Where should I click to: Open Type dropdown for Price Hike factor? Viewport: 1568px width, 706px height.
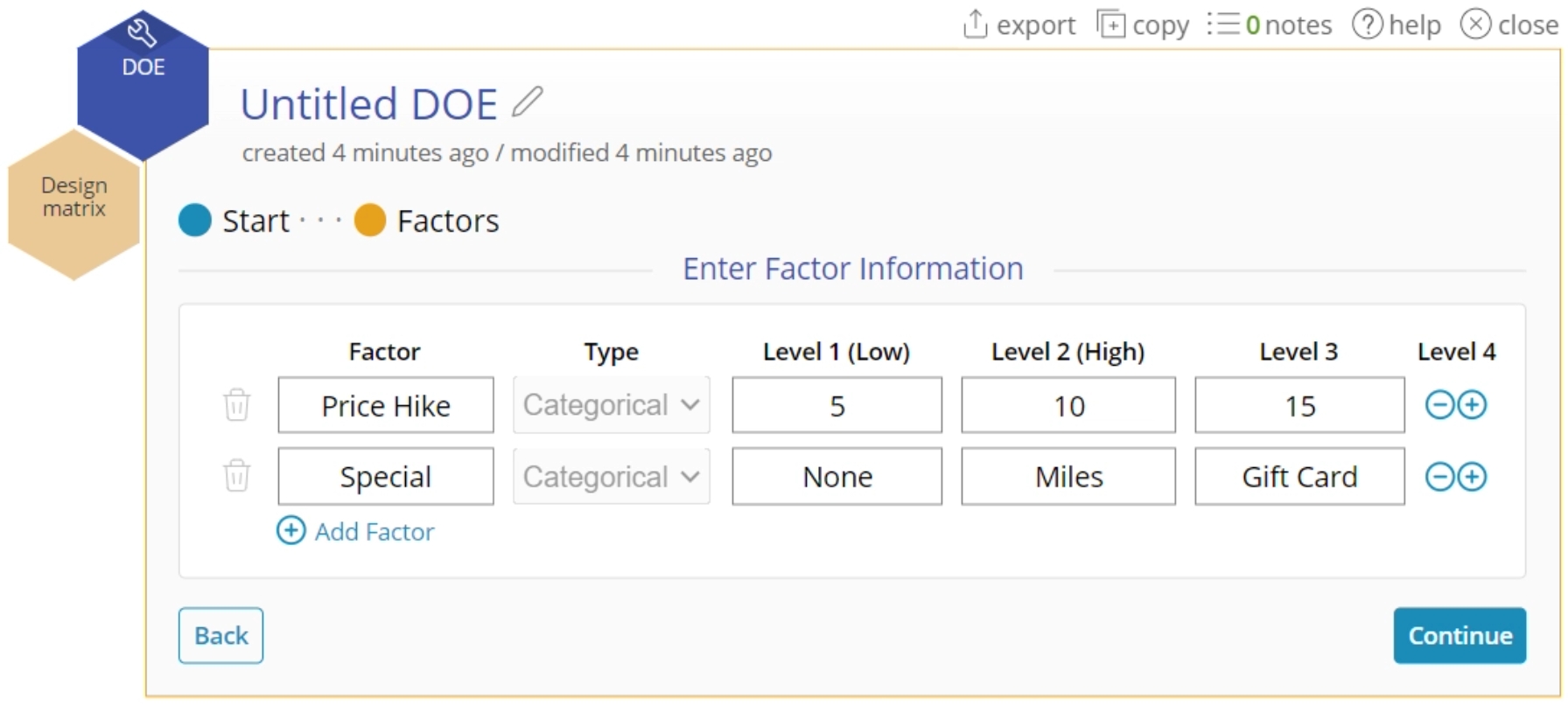point(612,405)
